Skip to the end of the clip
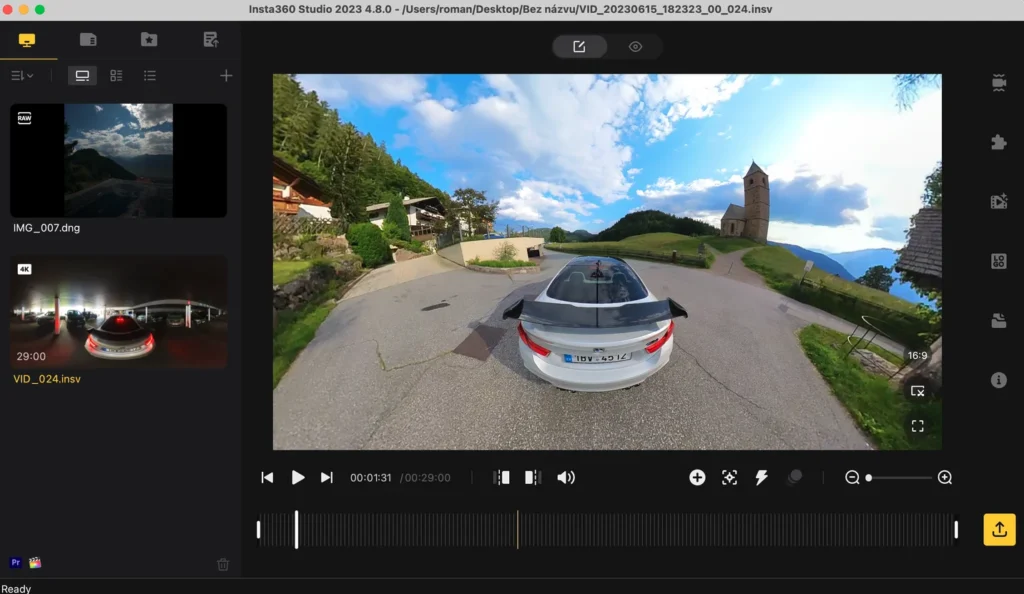 pos(327,478)
